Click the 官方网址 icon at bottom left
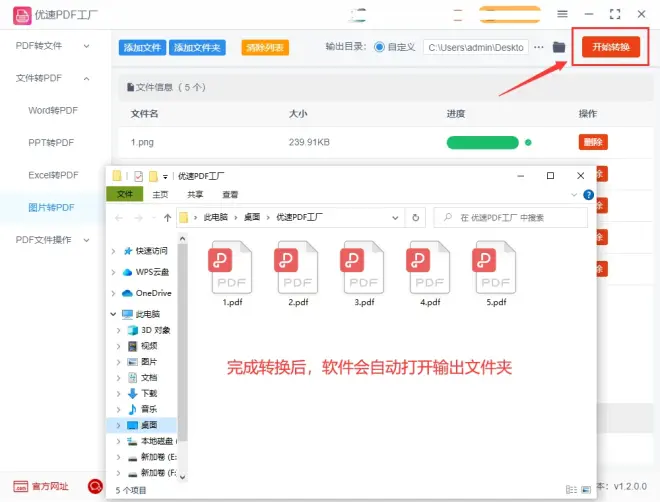Image resolution: width=660 pixels, height=502 pixels. pos(19,486)
